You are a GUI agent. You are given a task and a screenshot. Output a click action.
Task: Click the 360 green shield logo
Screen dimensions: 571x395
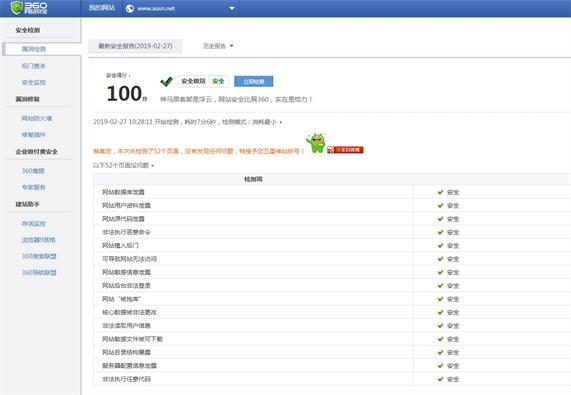(17, 7)
